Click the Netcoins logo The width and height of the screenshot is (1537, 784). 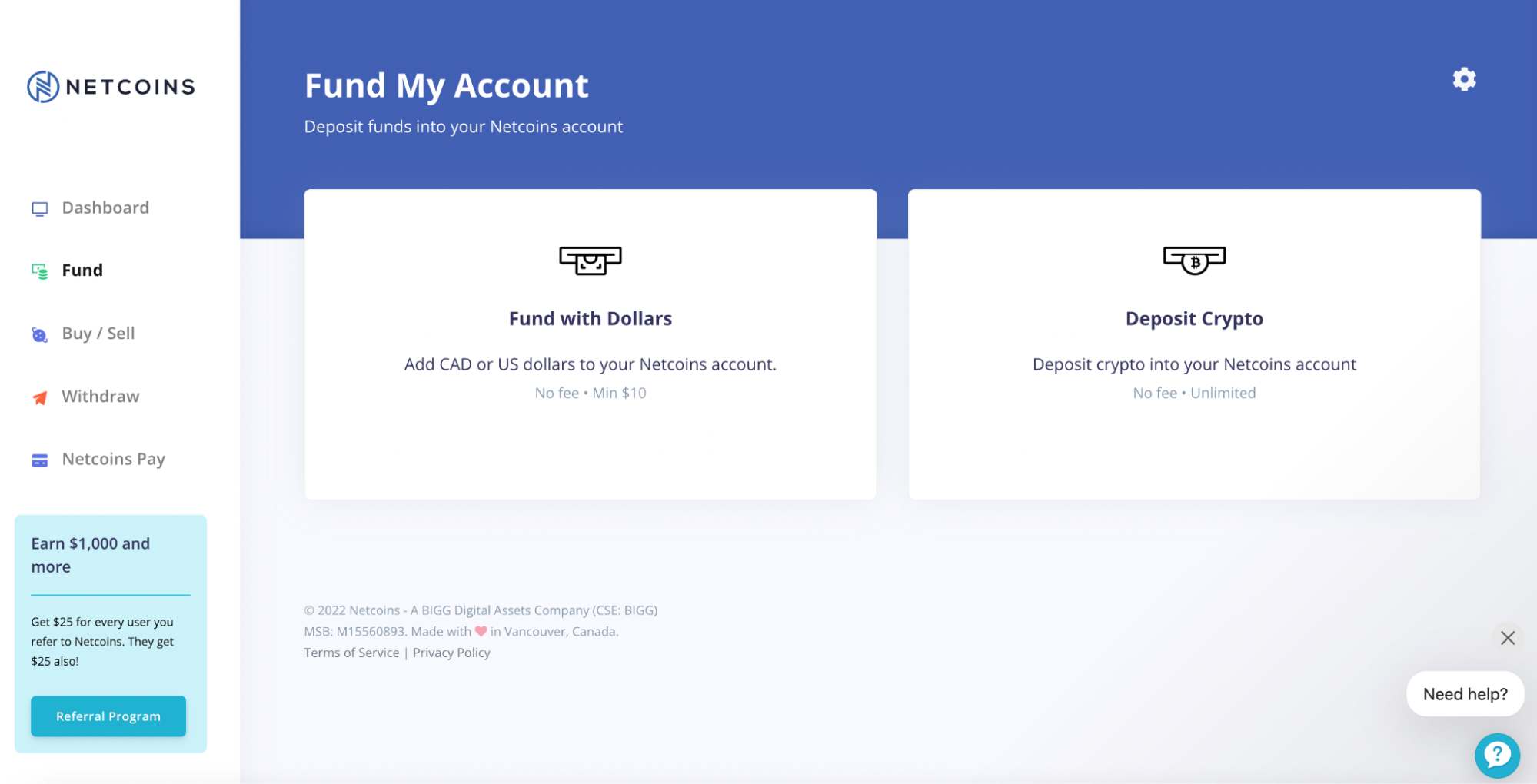(x=110, y=86)
